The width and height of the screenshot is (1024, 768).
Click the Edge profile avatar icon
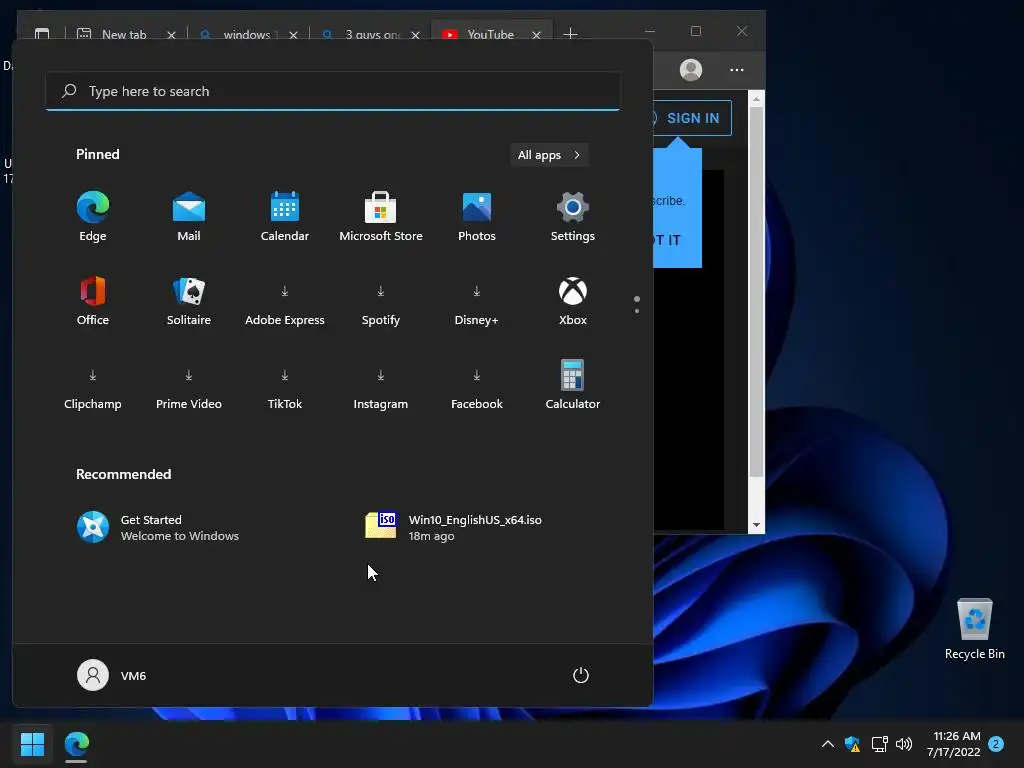click(690, 70)
